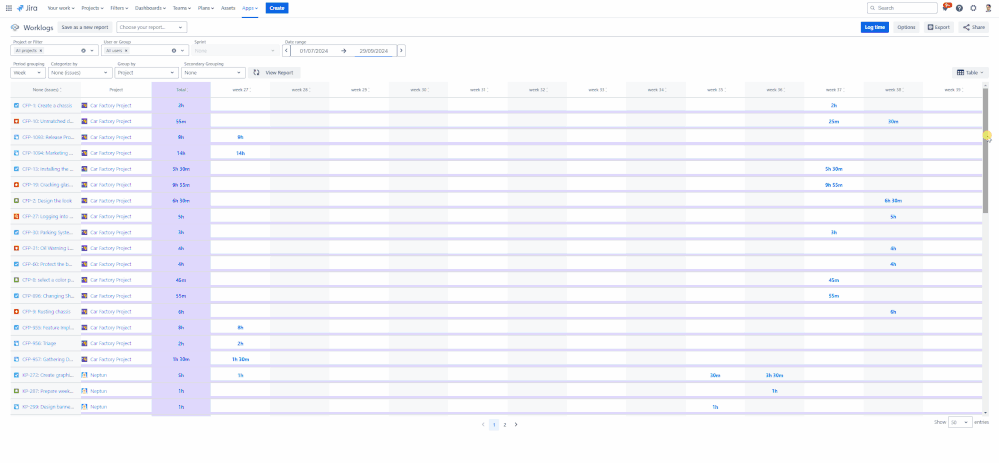Screen dimensions: 999x463
Task: Go to next results page arrow
Action: pyautogui.click(x=516, y=424)
